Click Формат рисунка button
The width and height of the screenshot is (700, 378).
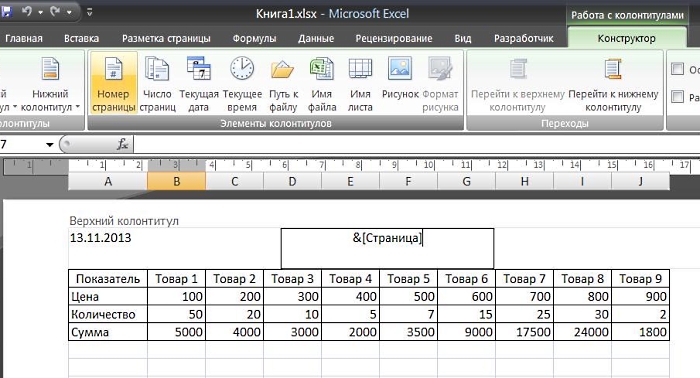[x=440, y=83]
